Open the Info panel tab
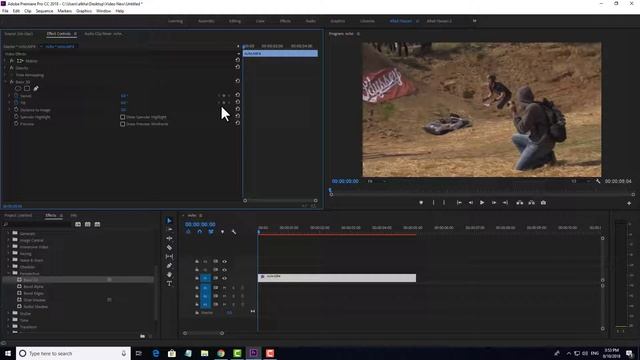The height and width of the screenshot is (360, 640). pos(73,215)
